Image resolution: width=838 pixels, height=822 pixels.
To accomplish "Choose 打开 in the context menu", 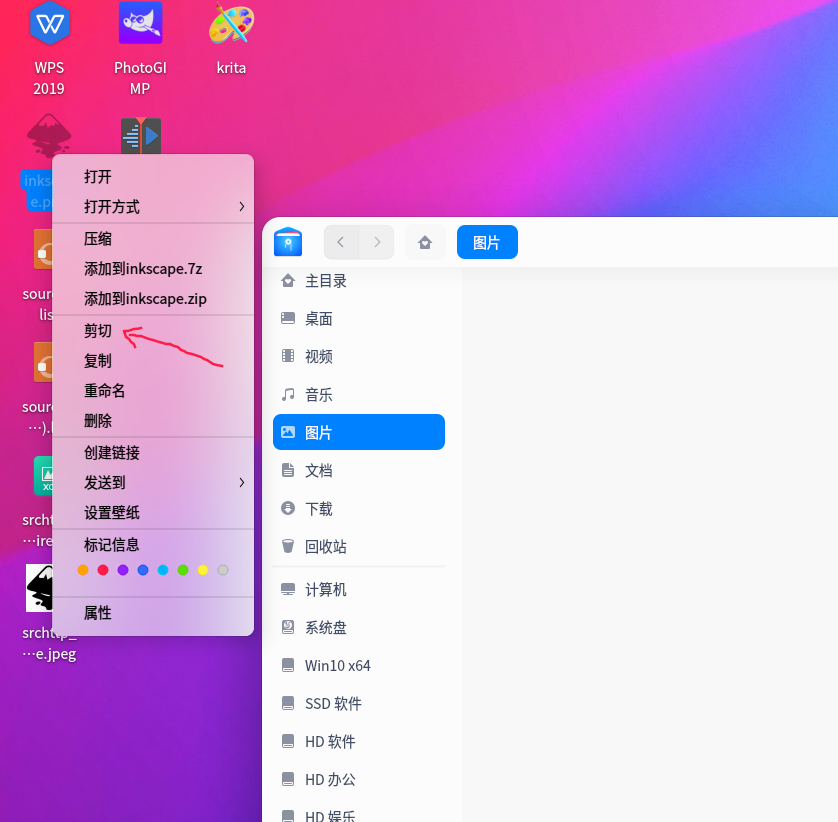I will (153, 177).
